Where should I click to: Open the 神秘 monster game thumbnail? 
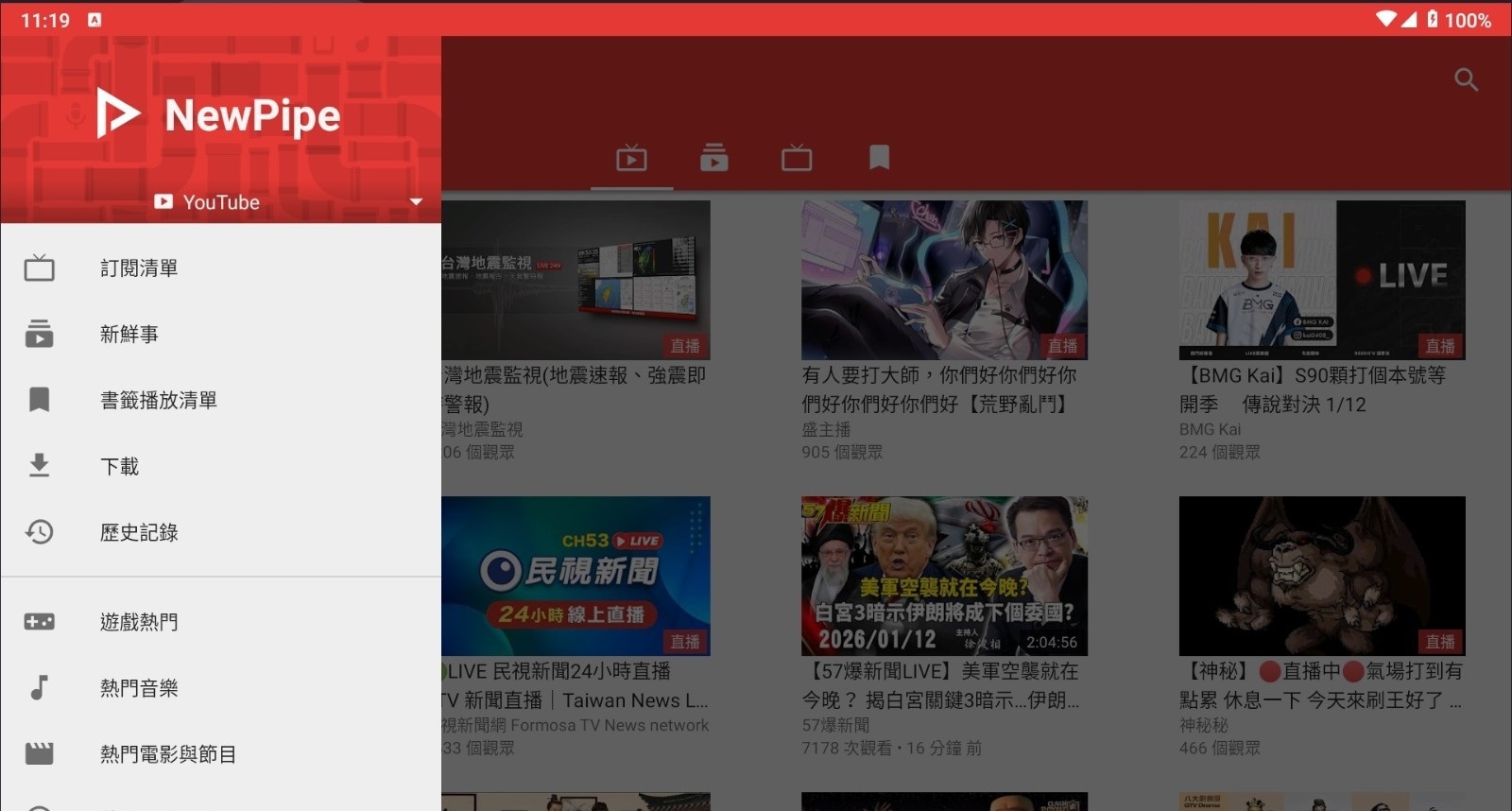(1322, 576)
